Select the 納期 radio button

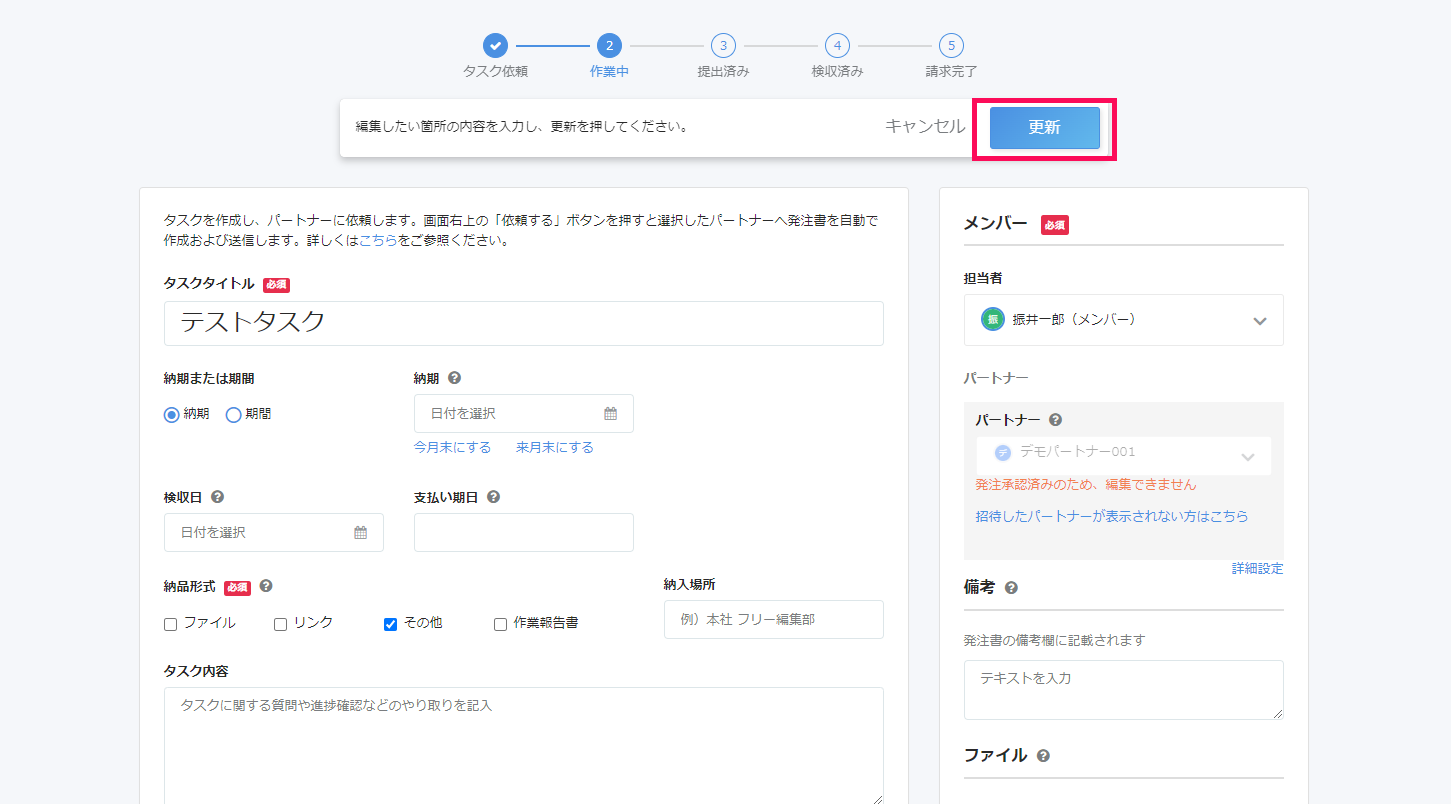(172, 414)
